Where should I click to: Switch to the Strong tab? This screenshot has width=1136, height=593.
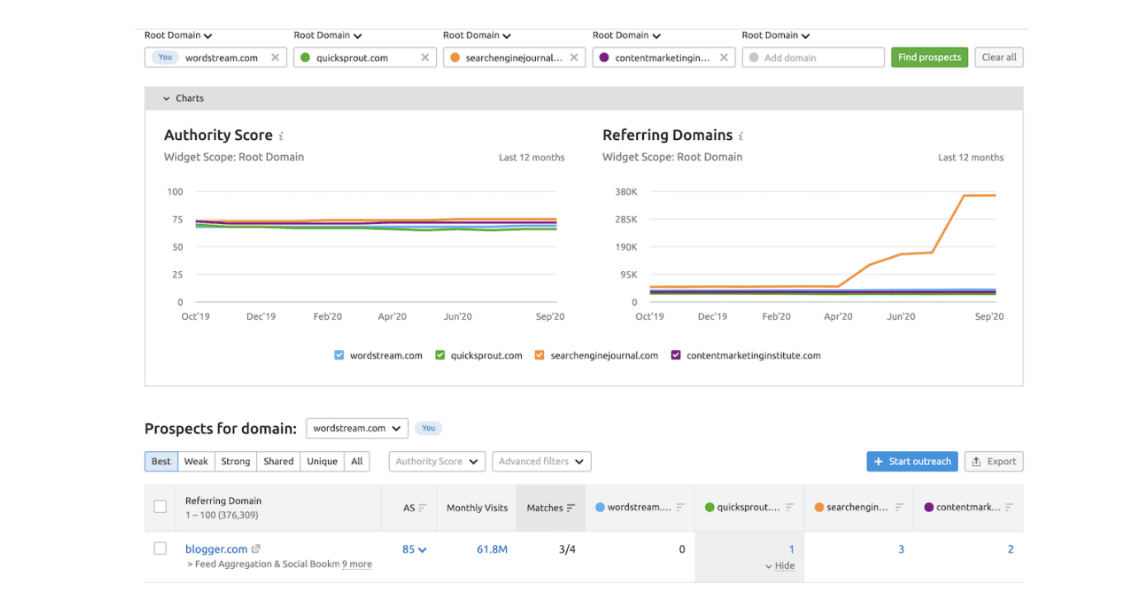(x=235, y=461)
